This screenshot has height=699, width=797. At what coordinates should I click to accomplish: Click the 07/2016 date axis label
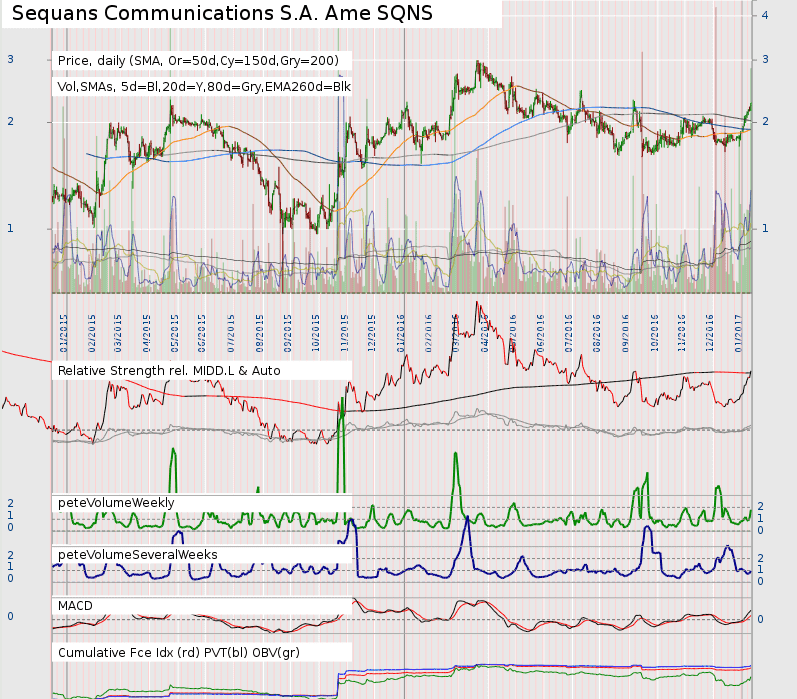click(x=568, y=333)
